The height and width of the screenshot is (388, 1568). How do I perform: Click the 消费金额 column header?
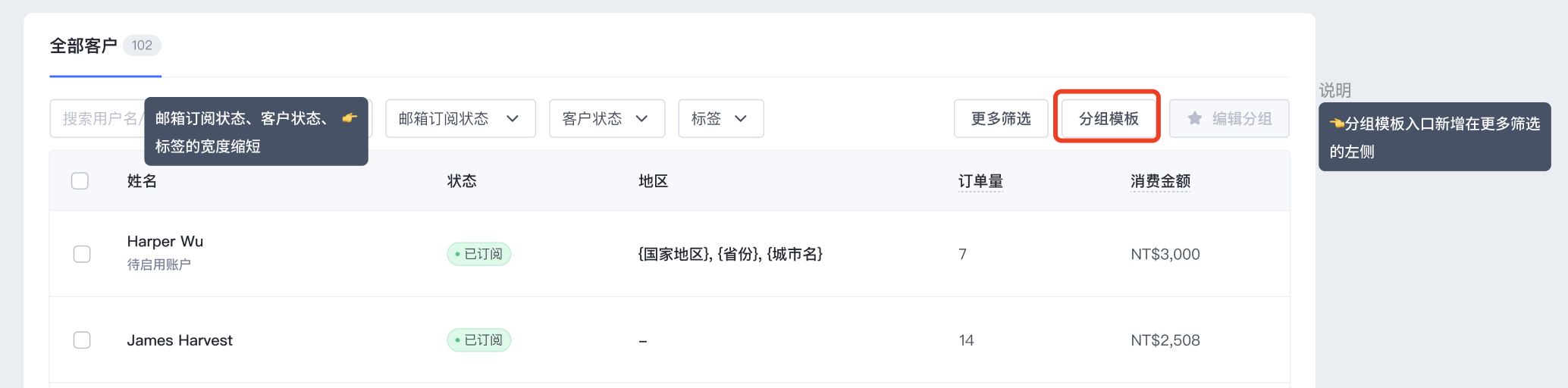(x=1160, y=181)
